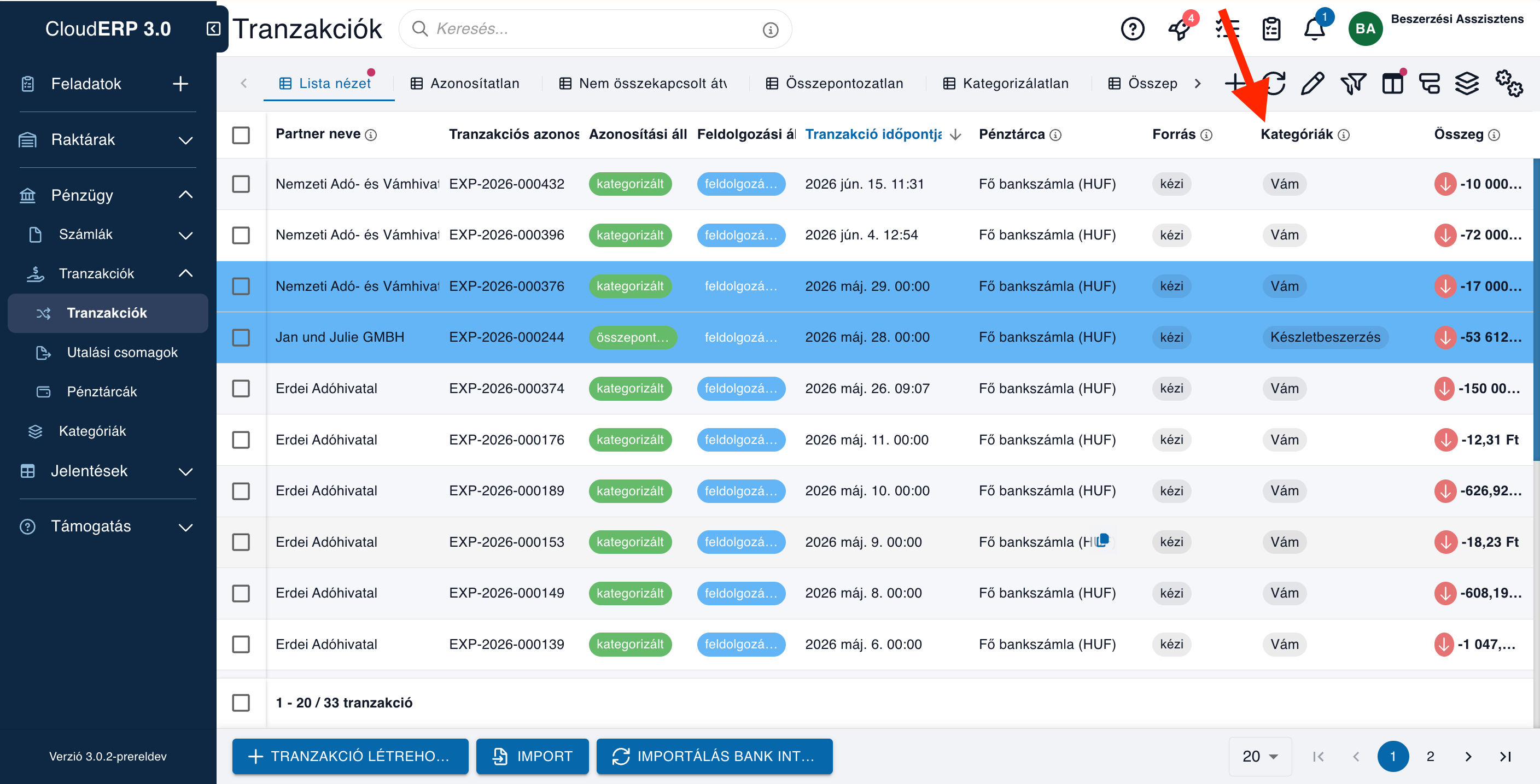
Task: Switch to the Azonosítatlan tab
Action: coord(465,84)
